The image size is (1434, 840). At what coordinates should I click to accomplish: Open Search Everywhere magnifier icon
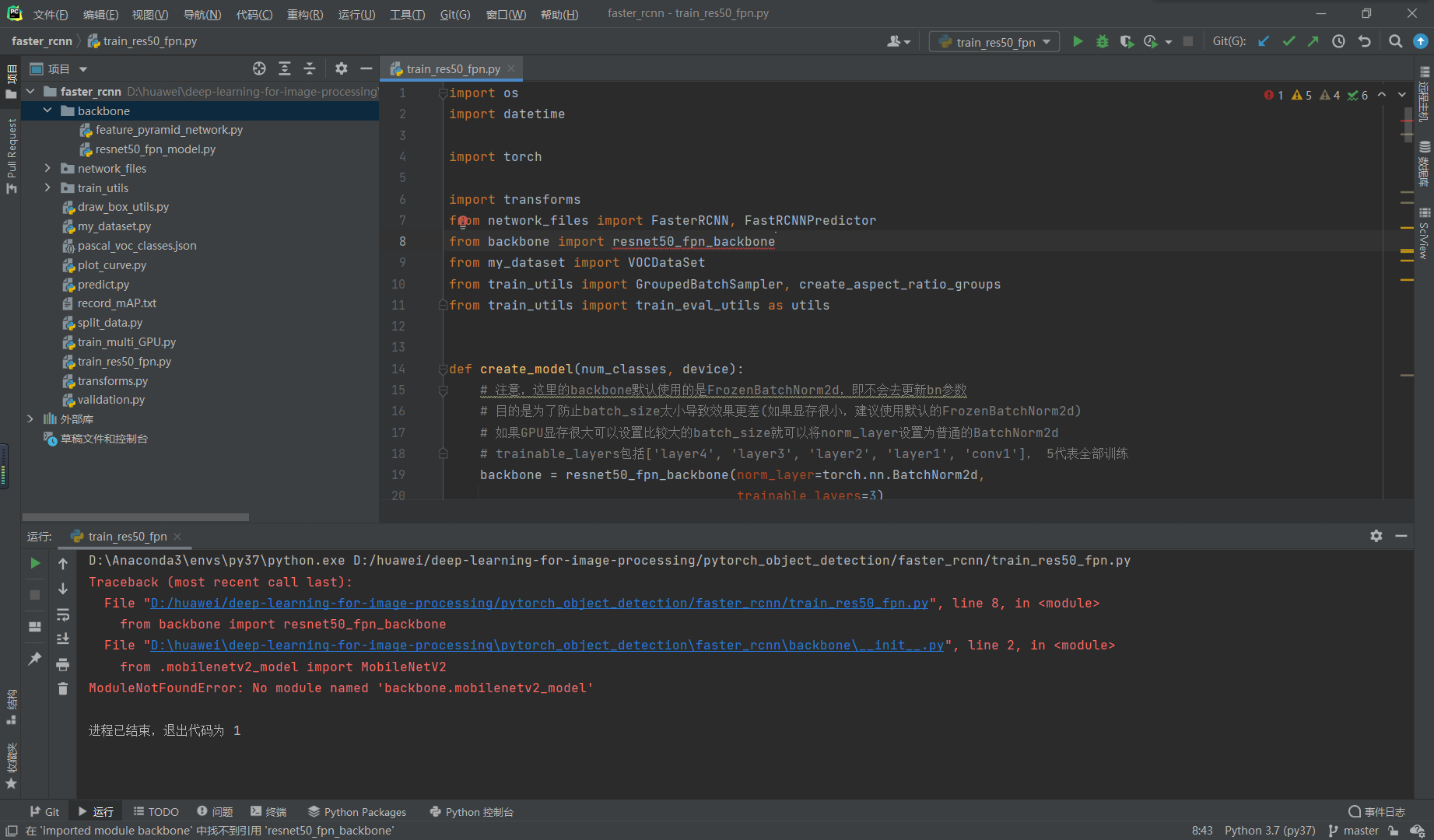tap(1395, 42)
